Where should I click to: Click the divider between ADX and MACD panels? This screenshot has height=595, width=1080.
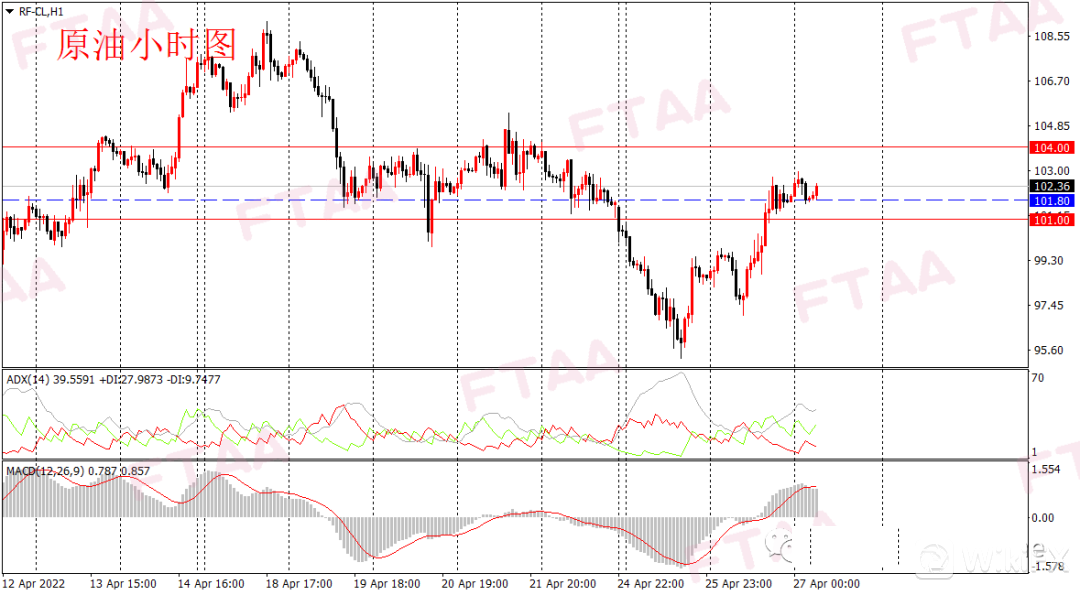click(x=512, y=460)
